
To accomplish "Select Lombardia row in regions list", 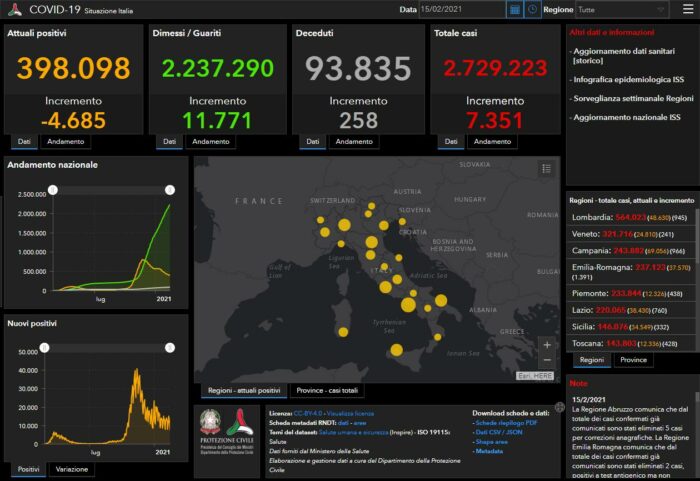I will 631,217.
